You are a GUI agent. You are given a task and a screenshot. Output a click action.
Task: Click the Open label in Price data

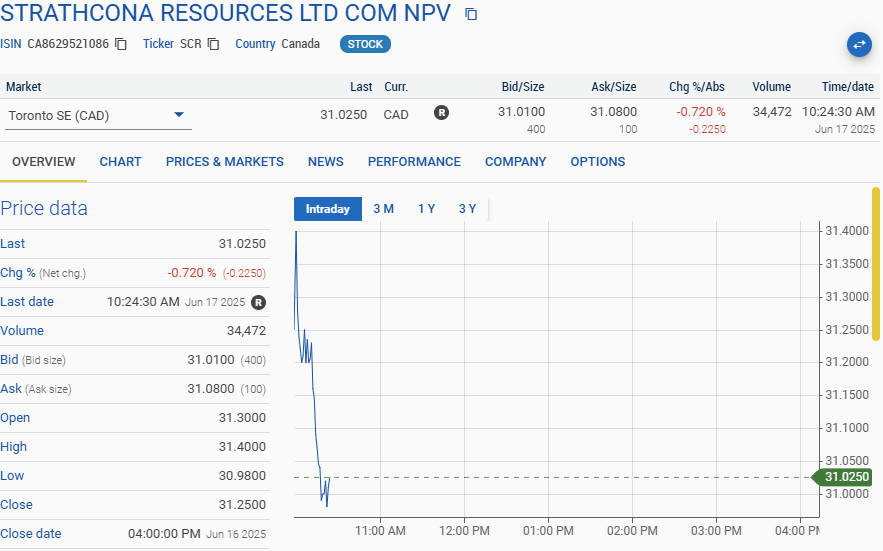[15, 418]
